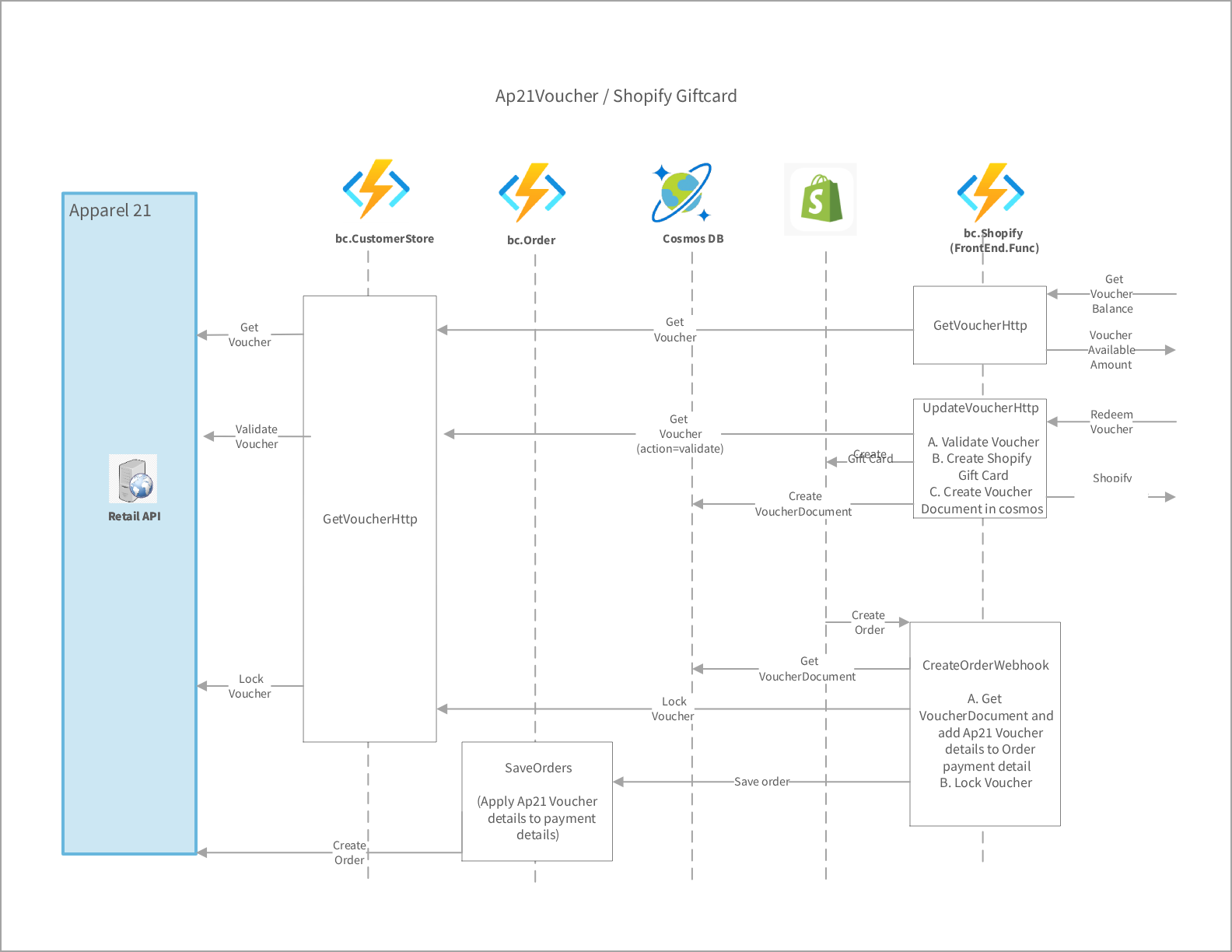Select the Create VoucherDocument arrow label
Viewport: 1232px width, 952px height.
(803, 504)
